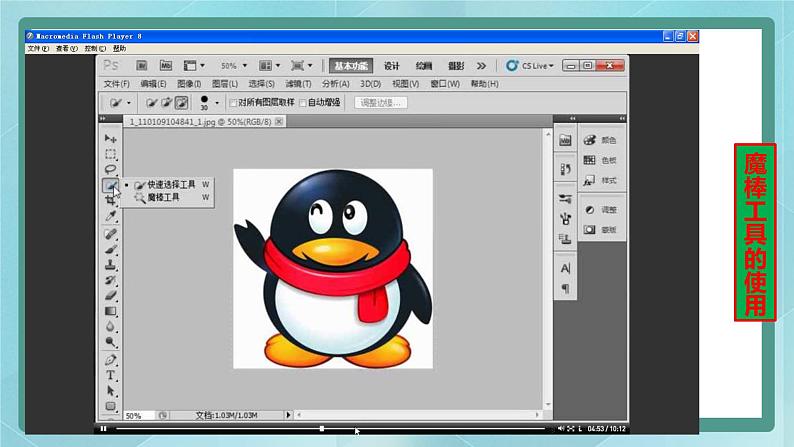Select the Rectangle shape tool
794x447 pixels.
coord(110,406)
